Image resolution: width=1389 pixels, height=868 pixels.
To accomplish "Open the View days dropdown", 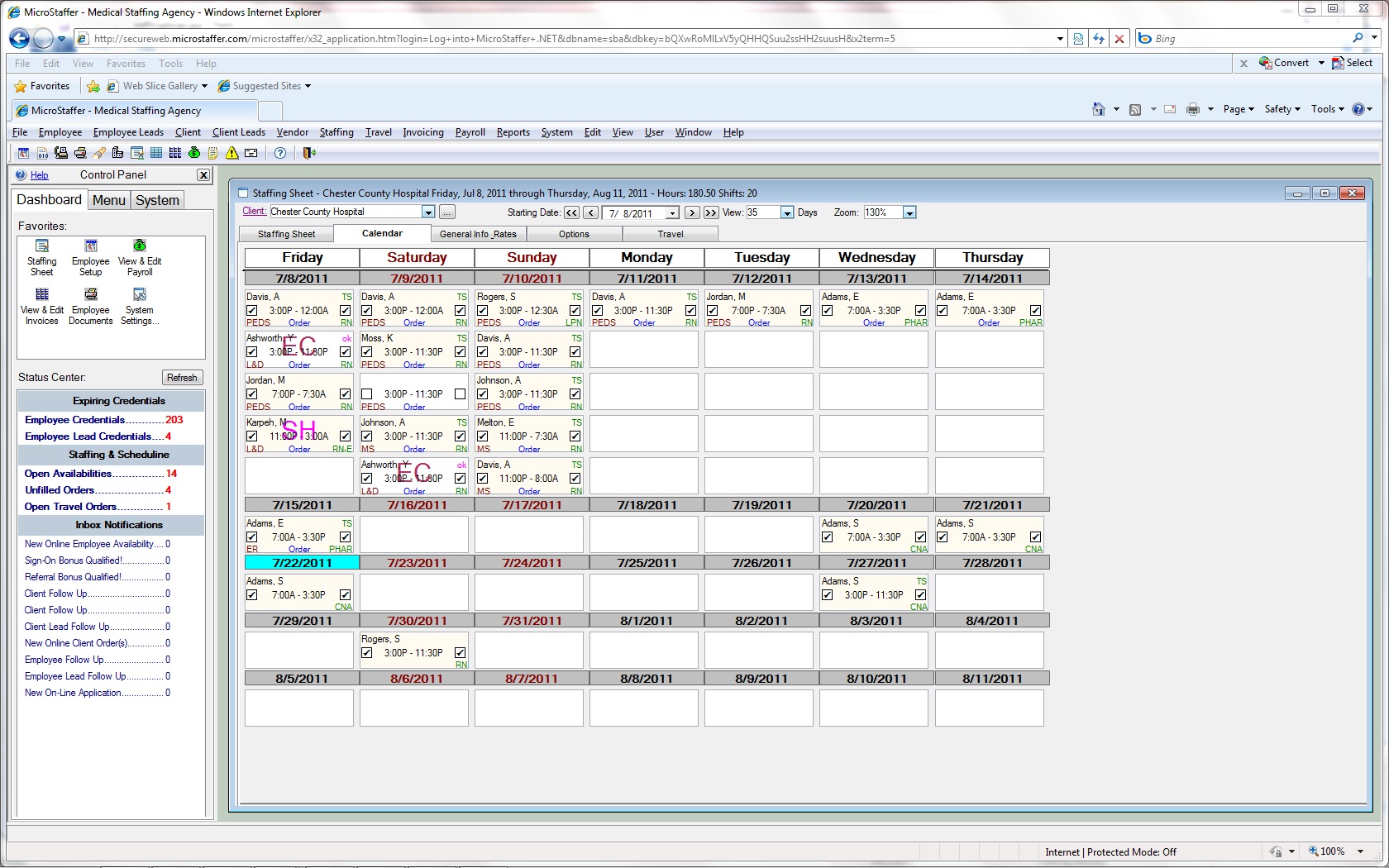I will [x=787, y=213].
